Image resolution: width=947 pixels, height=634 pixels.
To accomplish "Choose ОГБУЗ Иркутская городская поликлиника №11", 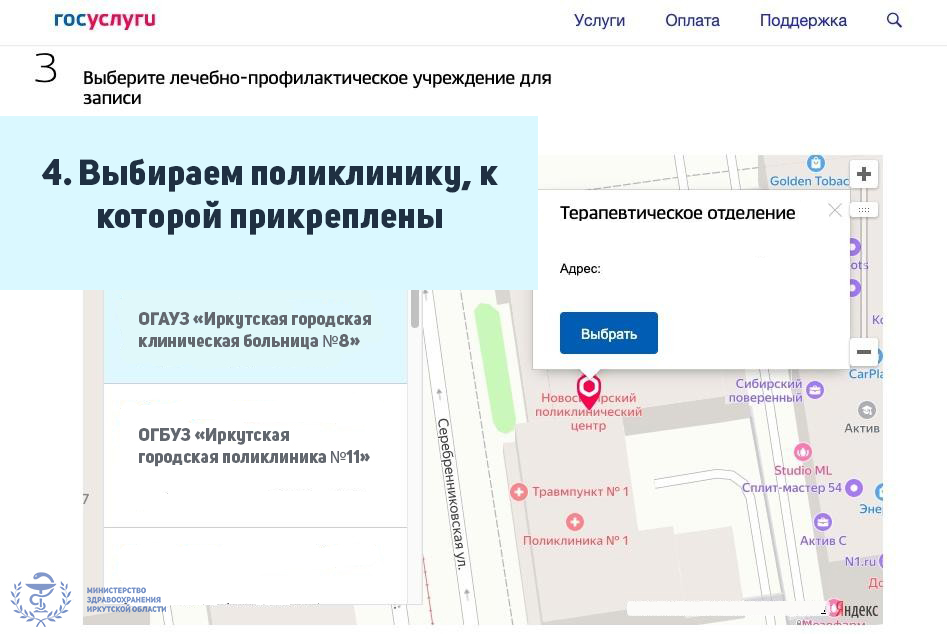I will (255, 446).
